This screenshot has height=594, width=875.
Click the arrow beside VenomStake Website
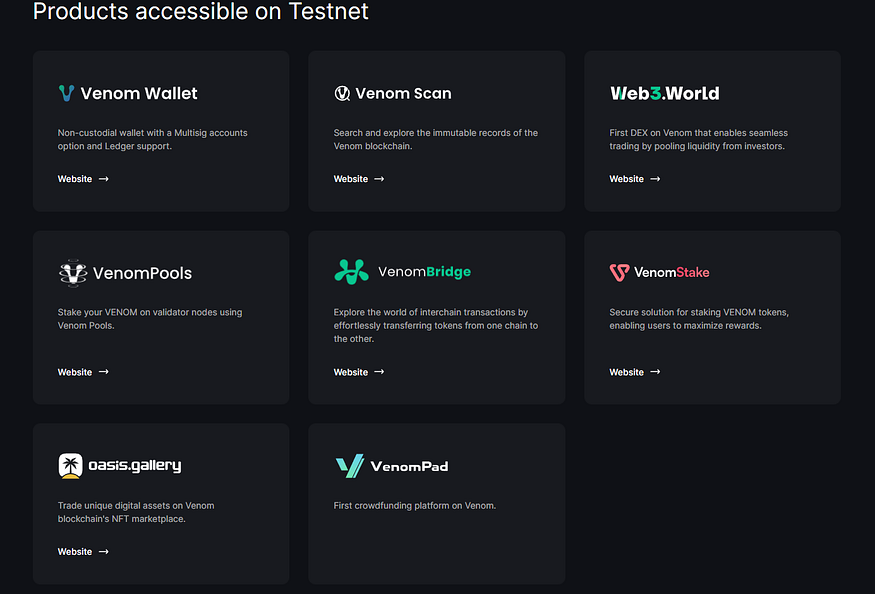655,372
